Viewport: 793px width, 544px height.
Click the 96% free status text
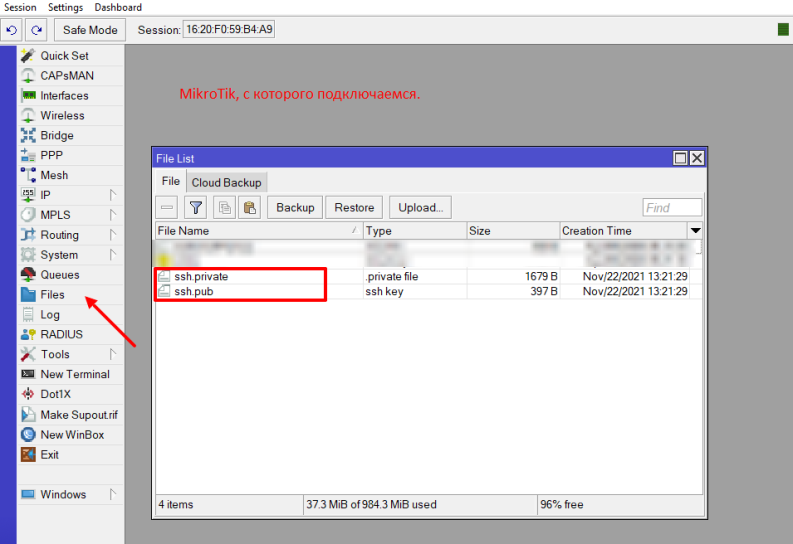click(x=561, y=505)
